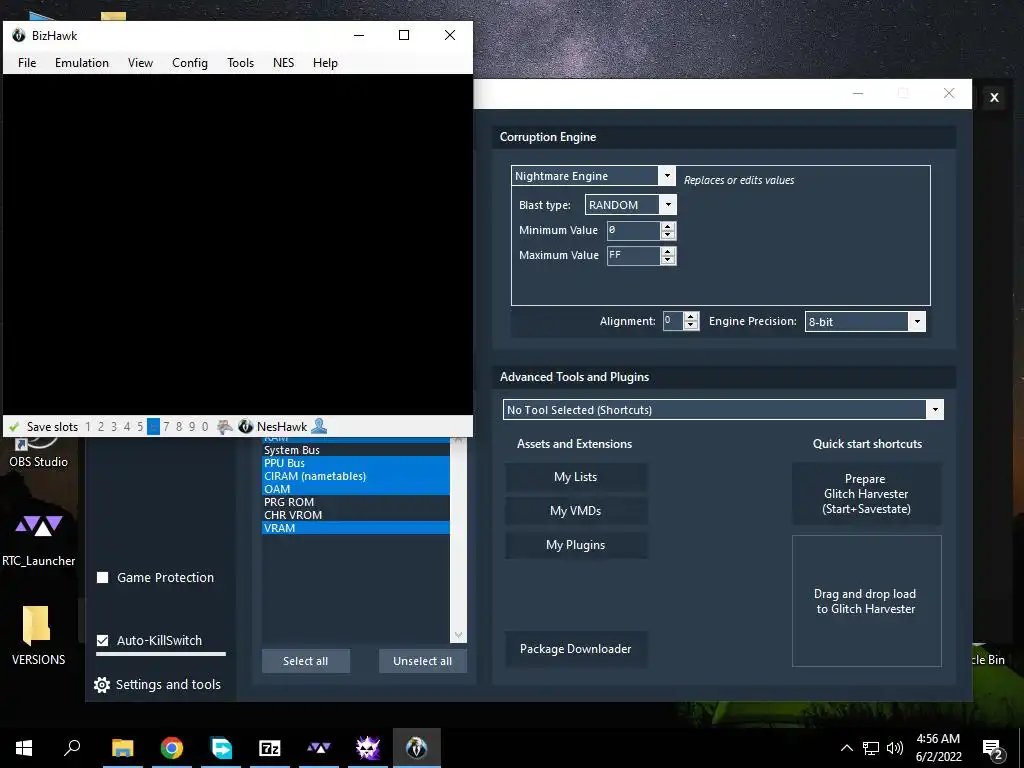Open the View menu in BizHawk
The height and width of the screenshot is (768, 1024).
click(x=140, y=63)
